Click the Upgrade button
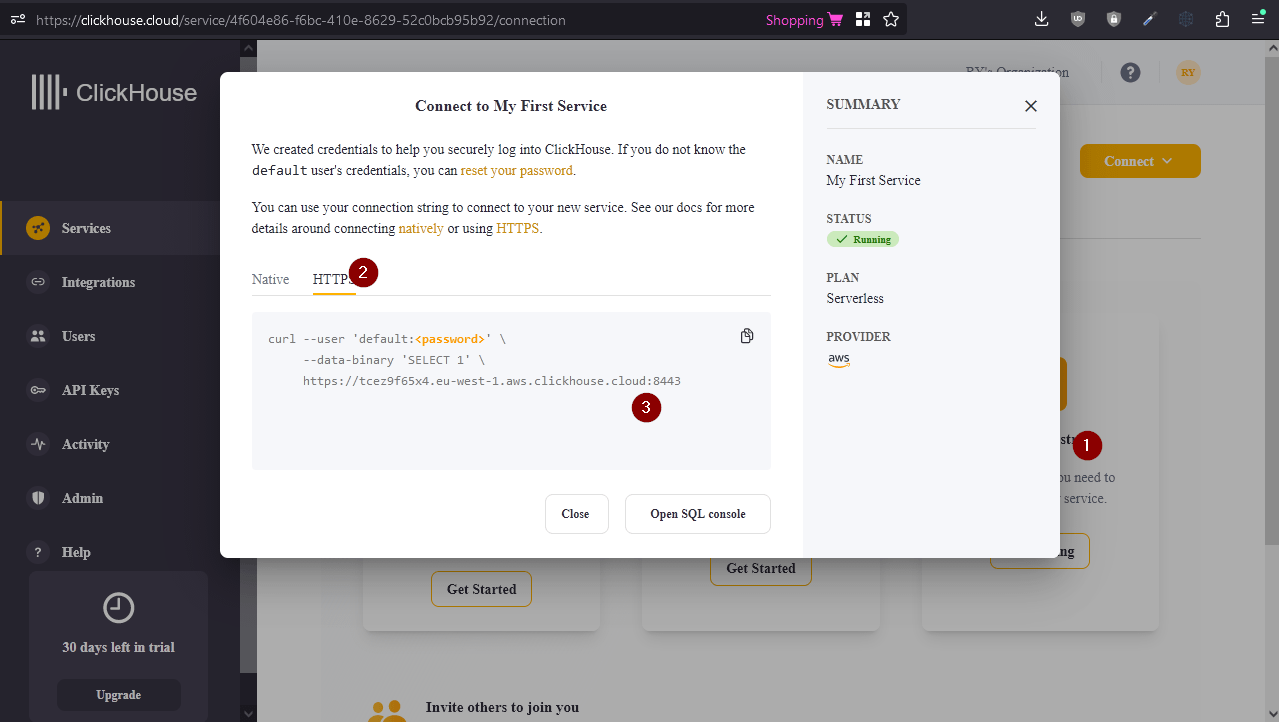1279x722 pixels. click(119, 695)
